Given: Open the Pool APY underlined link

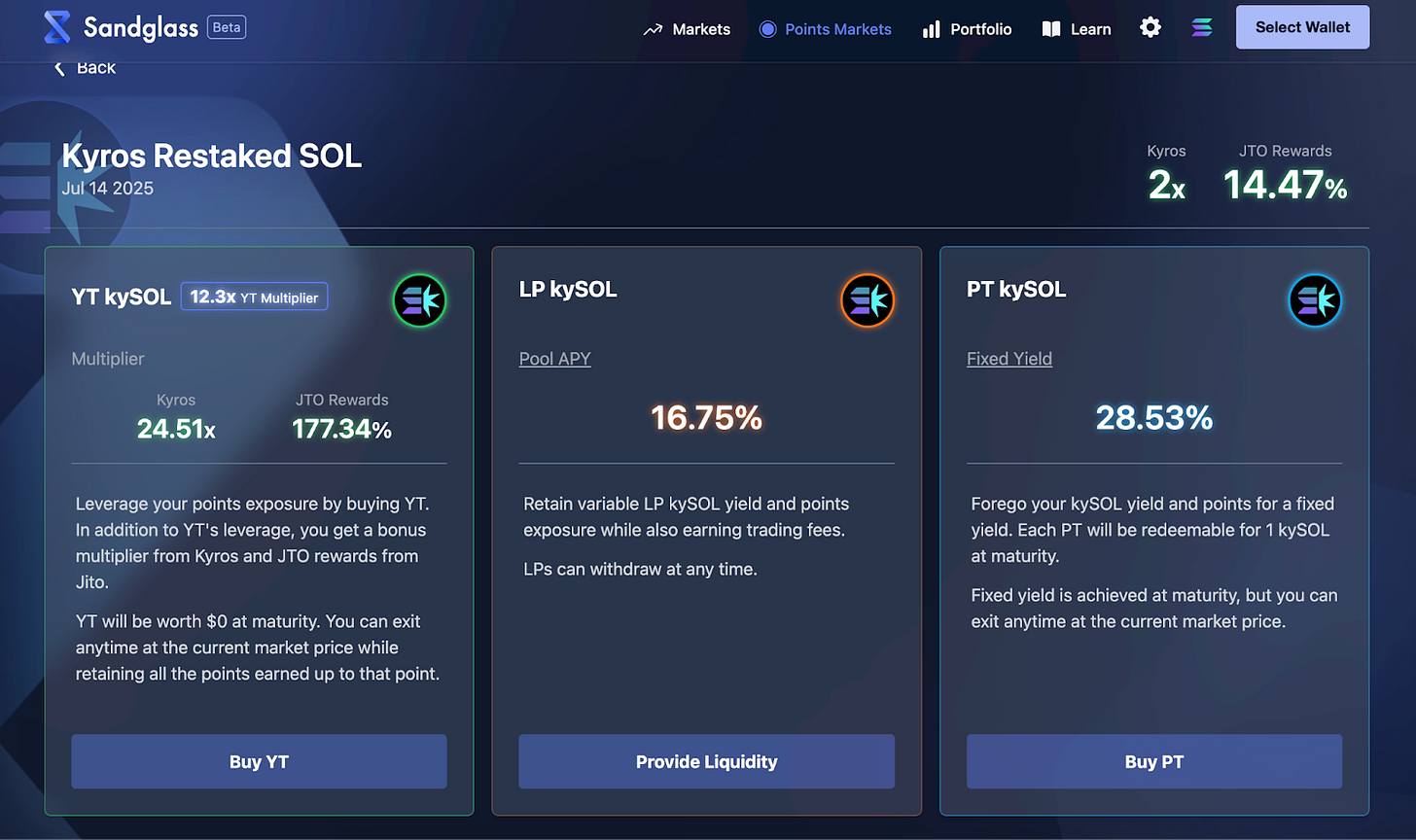Looking at the screenshot, I should click(555, 359).
